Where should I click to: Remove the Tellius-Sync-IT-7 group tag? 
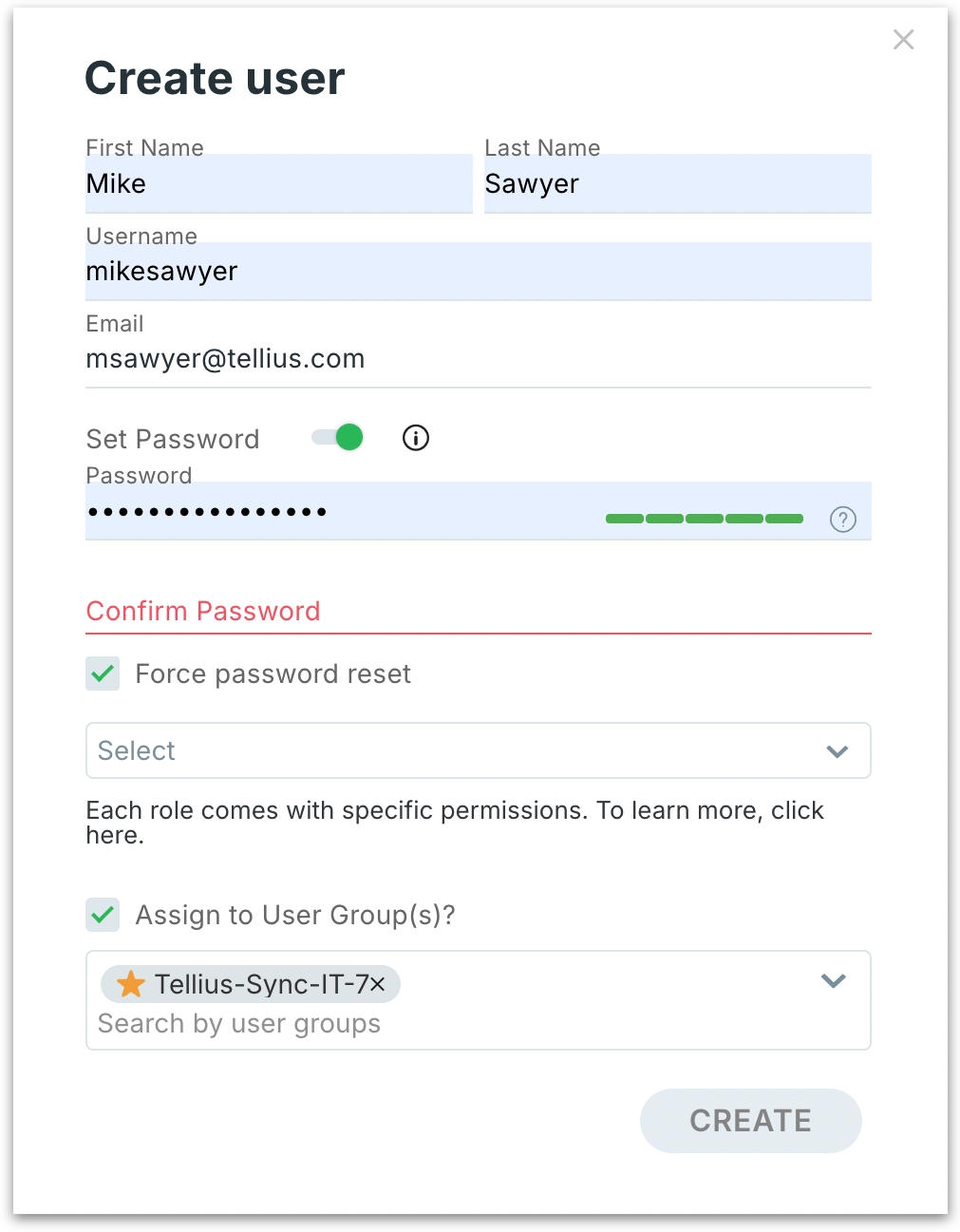378,984
